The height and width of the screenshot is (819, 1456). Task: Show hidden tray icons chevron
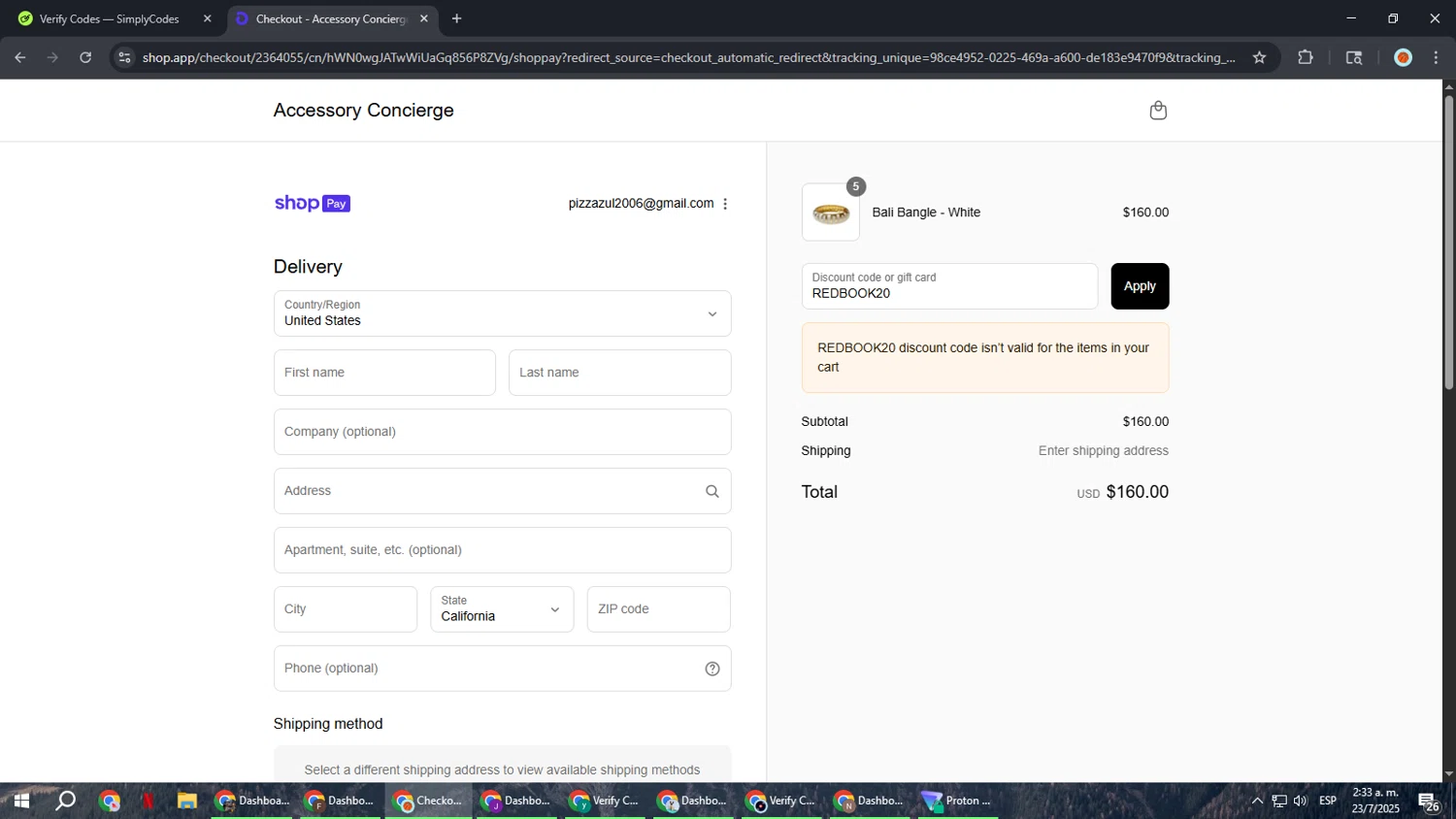[1257, 802]
